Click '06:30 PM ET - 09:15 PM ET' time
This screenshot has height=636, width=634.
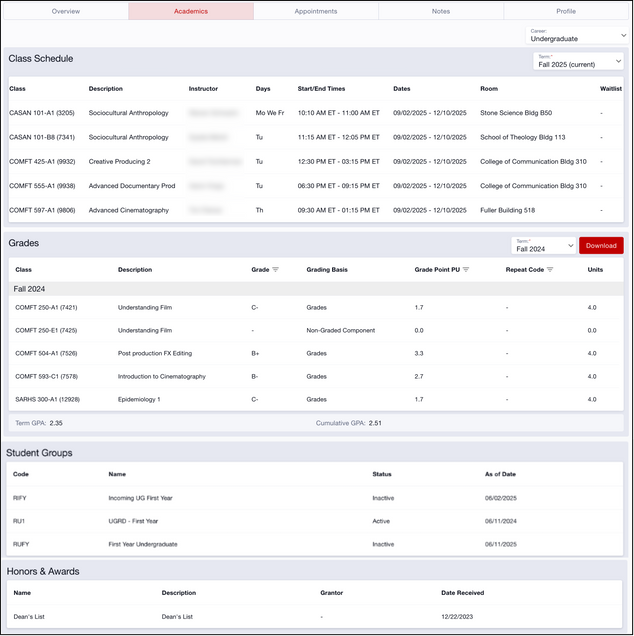[339, 186]
